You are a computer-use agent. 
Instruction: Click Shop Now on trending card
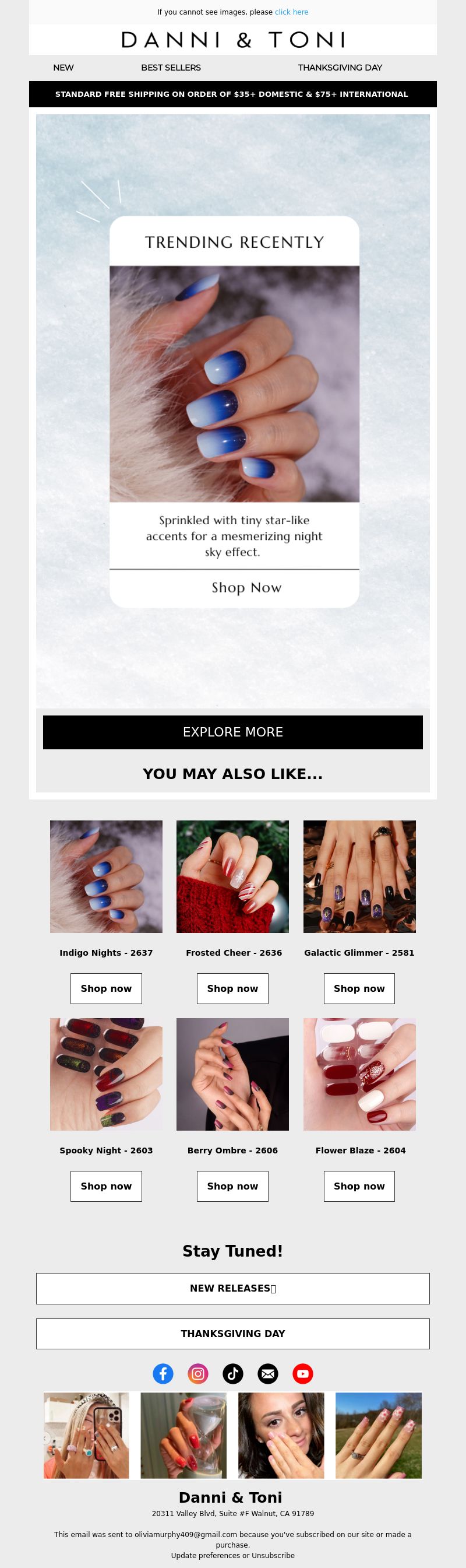246,587
